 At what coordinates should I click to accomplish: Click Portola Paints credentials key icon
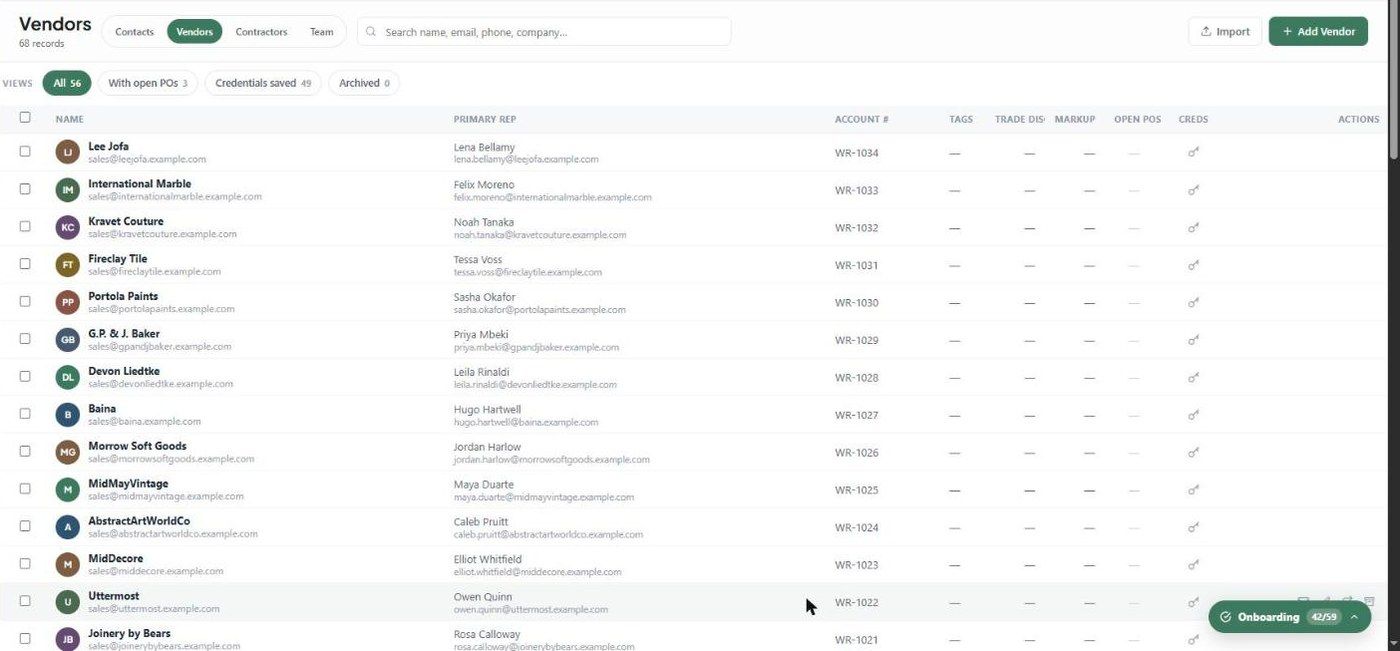point(1193,302)
